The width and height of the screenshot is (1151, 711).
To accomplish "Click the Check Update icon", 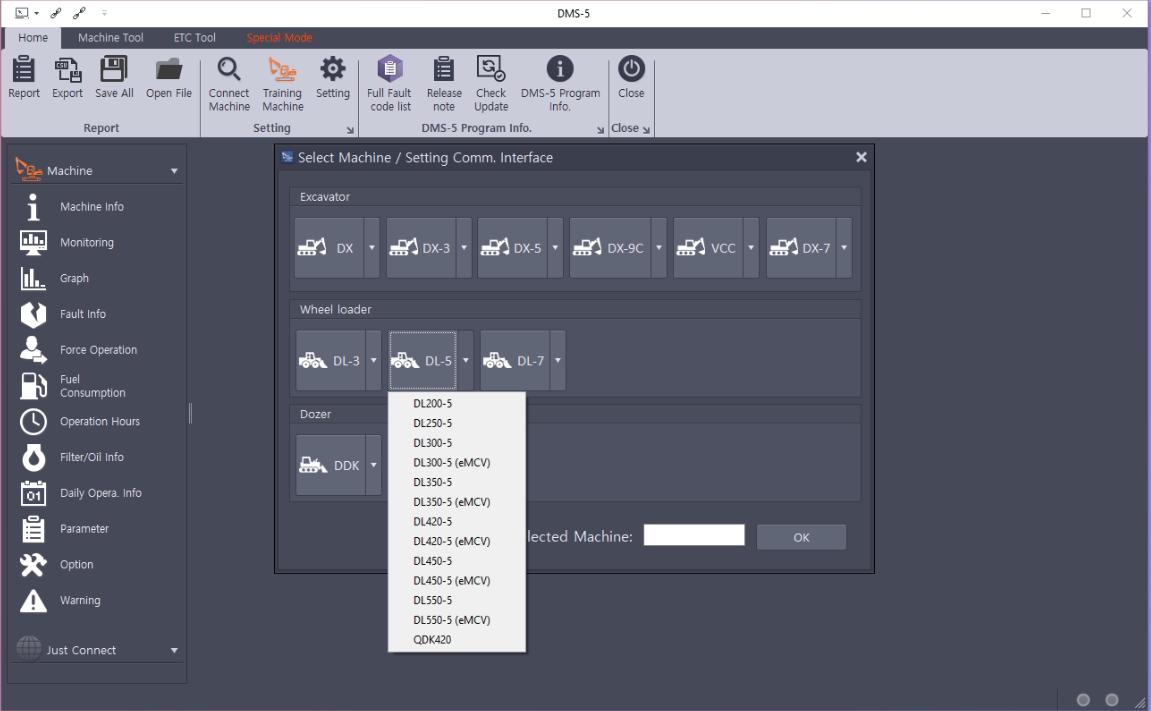I will click(x=491, y=70).
